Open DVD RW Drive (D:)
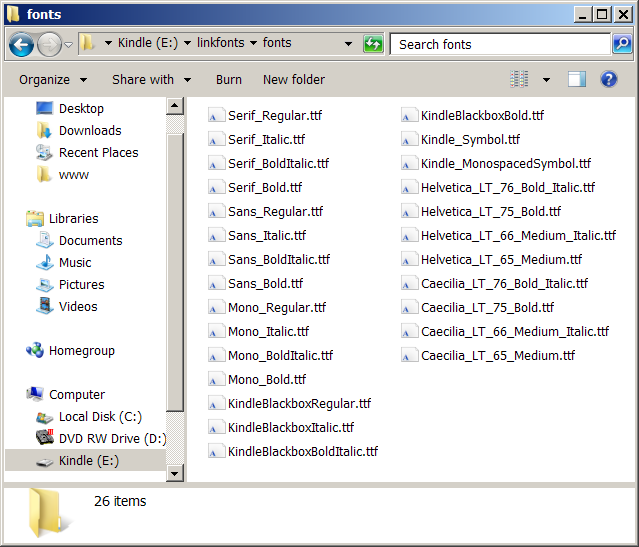Image resolution: width=639 pixels, height=547 pixels. point(101,439)
